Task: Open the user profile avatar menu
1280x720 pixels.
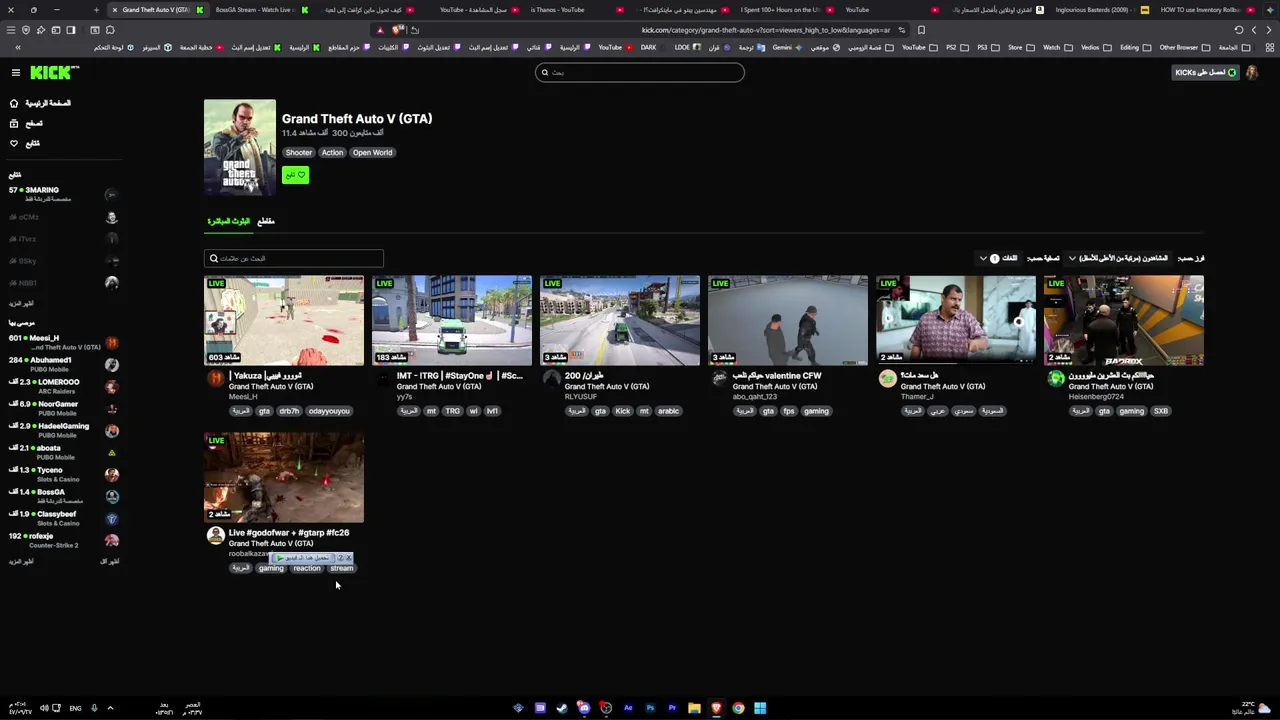Action: tap(1252, 72)
